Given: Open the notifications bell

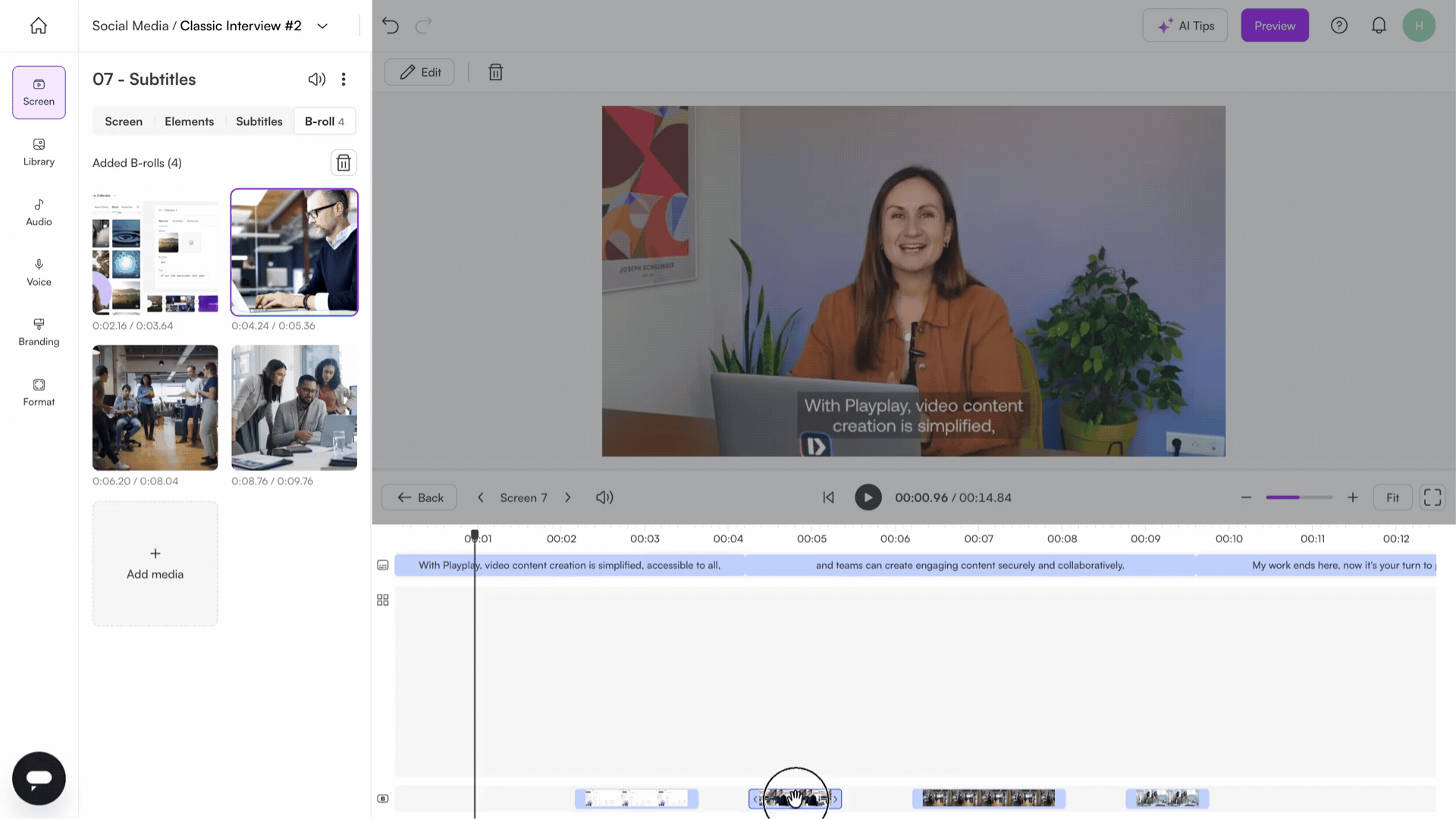Looking at the screenshot, I should (x=1379, y=26).
